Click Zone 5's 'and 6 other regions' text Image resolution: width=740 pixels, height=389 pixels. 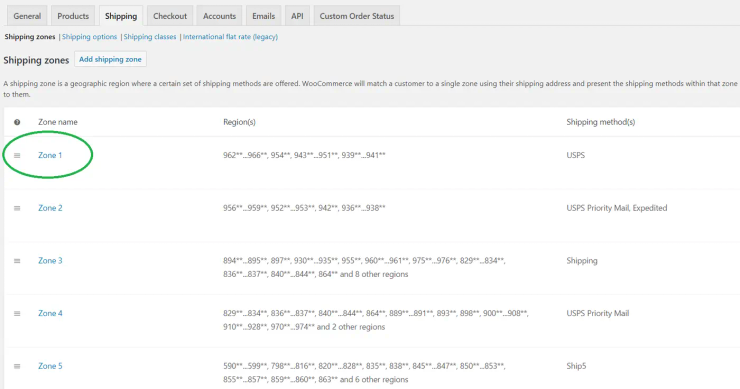(x=374, y=380)
